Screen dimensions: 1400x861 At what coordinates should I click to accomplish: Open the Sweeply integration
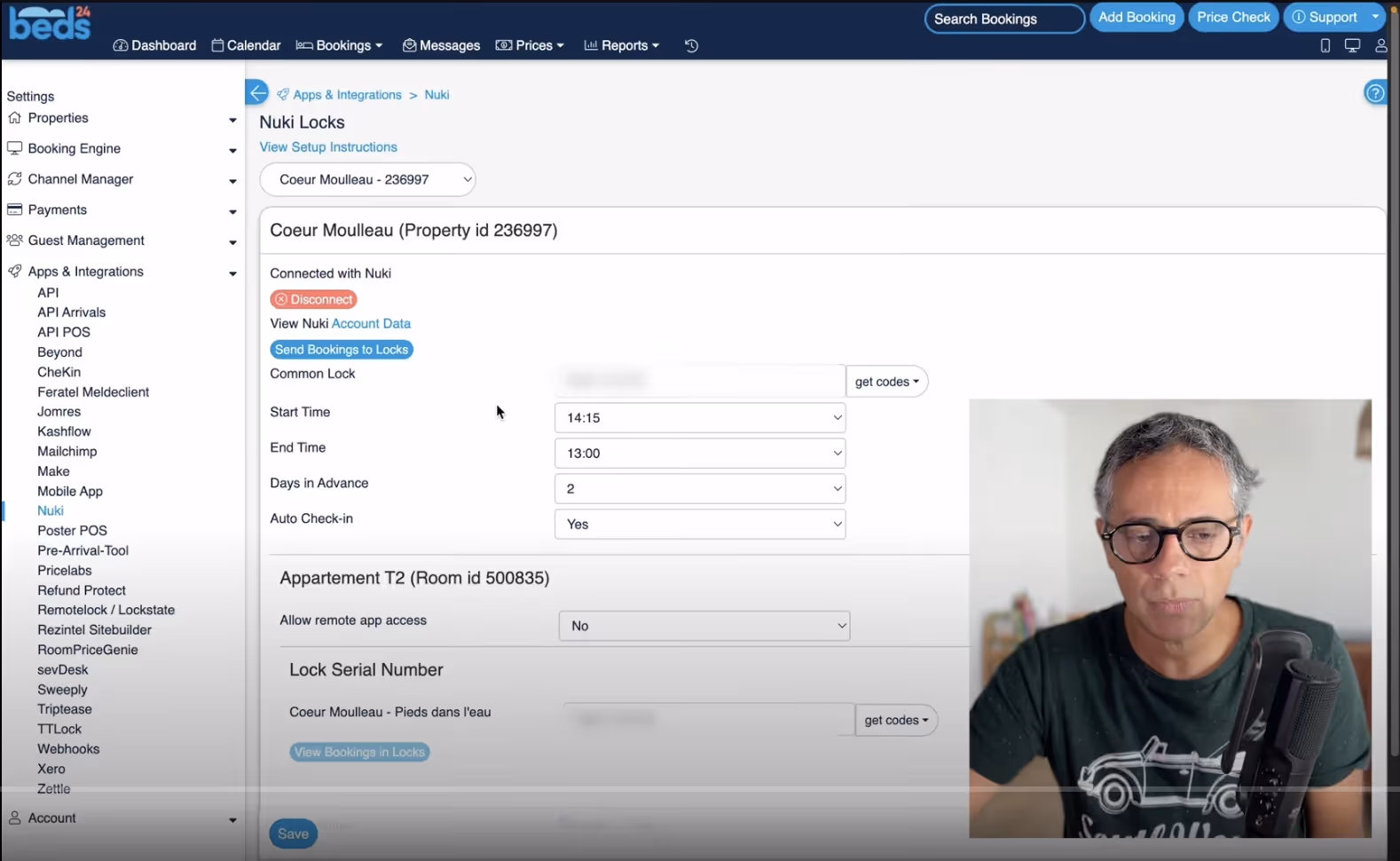(x=62, y=690)
